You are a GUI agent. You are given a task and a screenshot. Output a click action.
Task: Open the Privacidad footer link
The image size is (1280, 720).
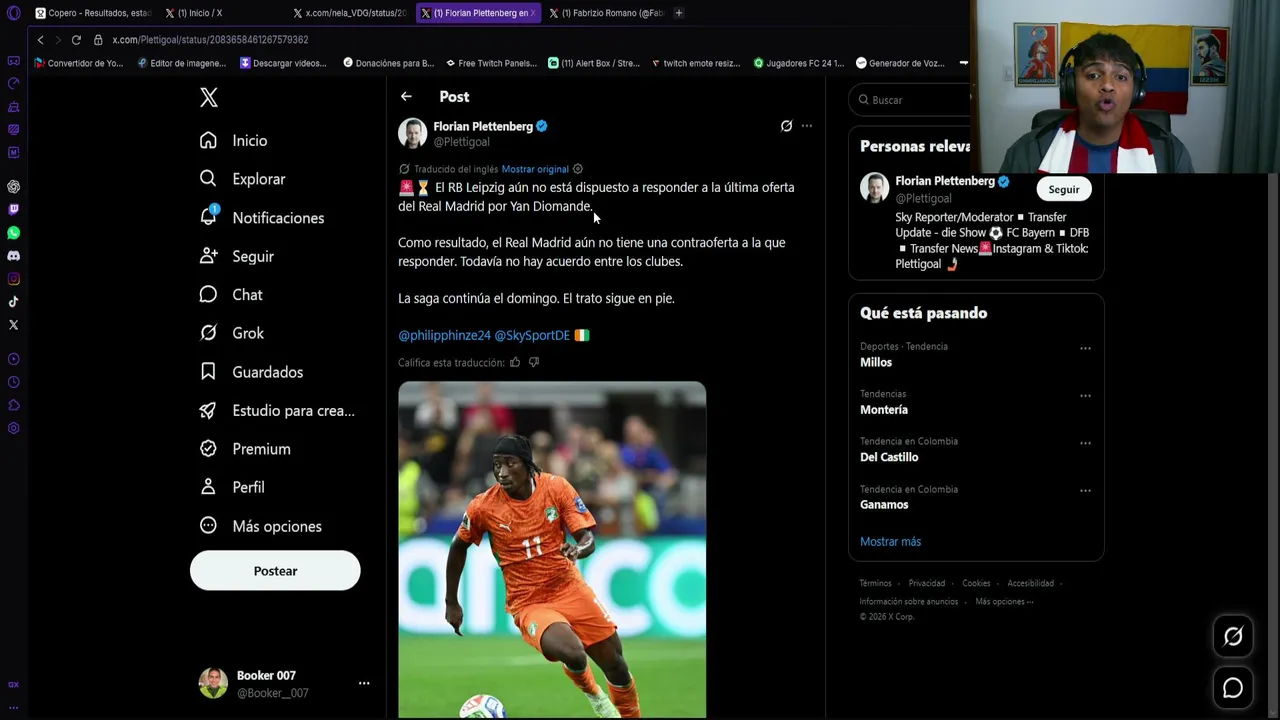[927, 584]
